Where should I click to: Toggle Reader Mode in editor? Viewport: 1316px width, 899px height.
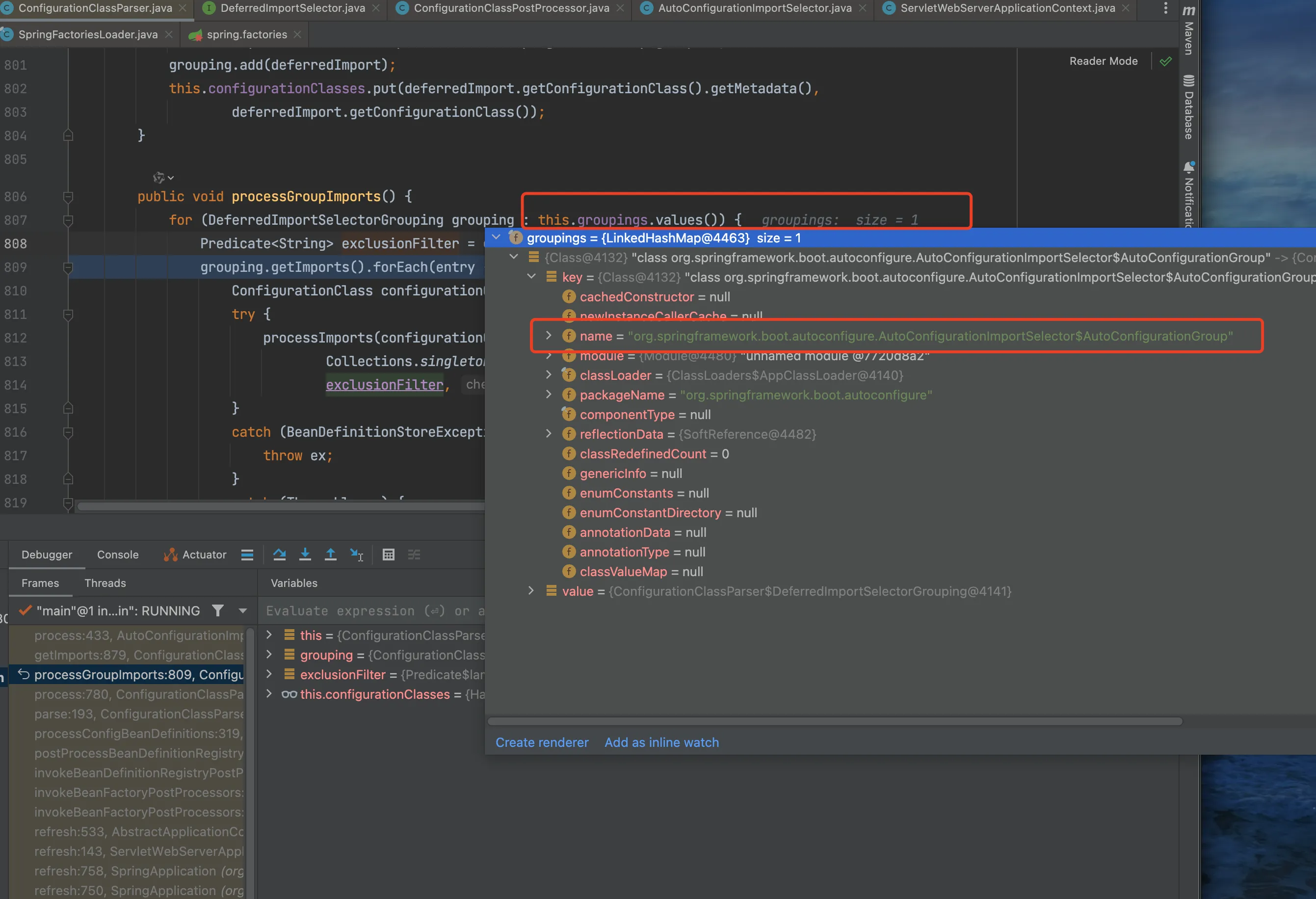1103,61
